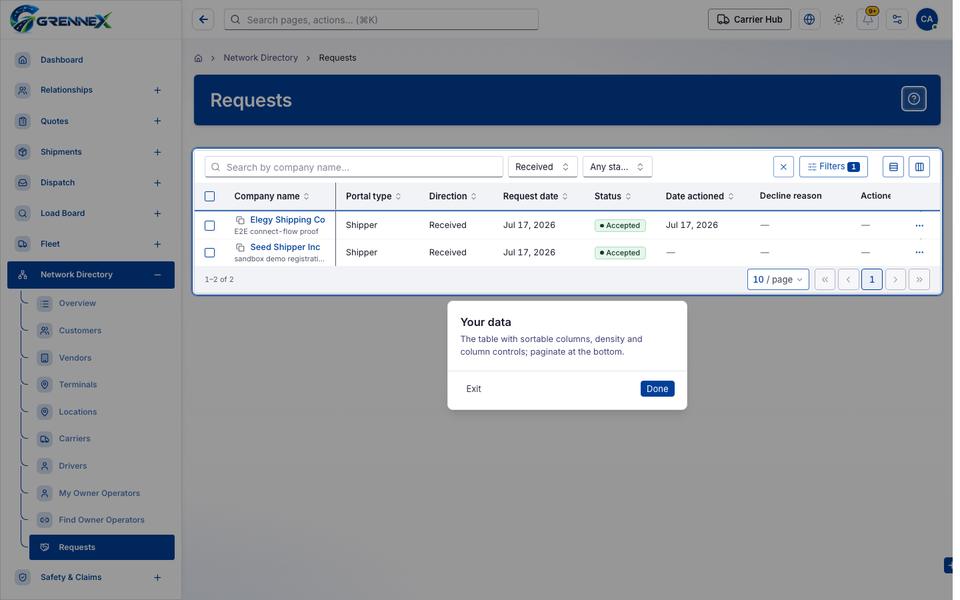Open the Carrier Hub button
The width and height of the screenshot is (960, 600).
coord(749,20)
